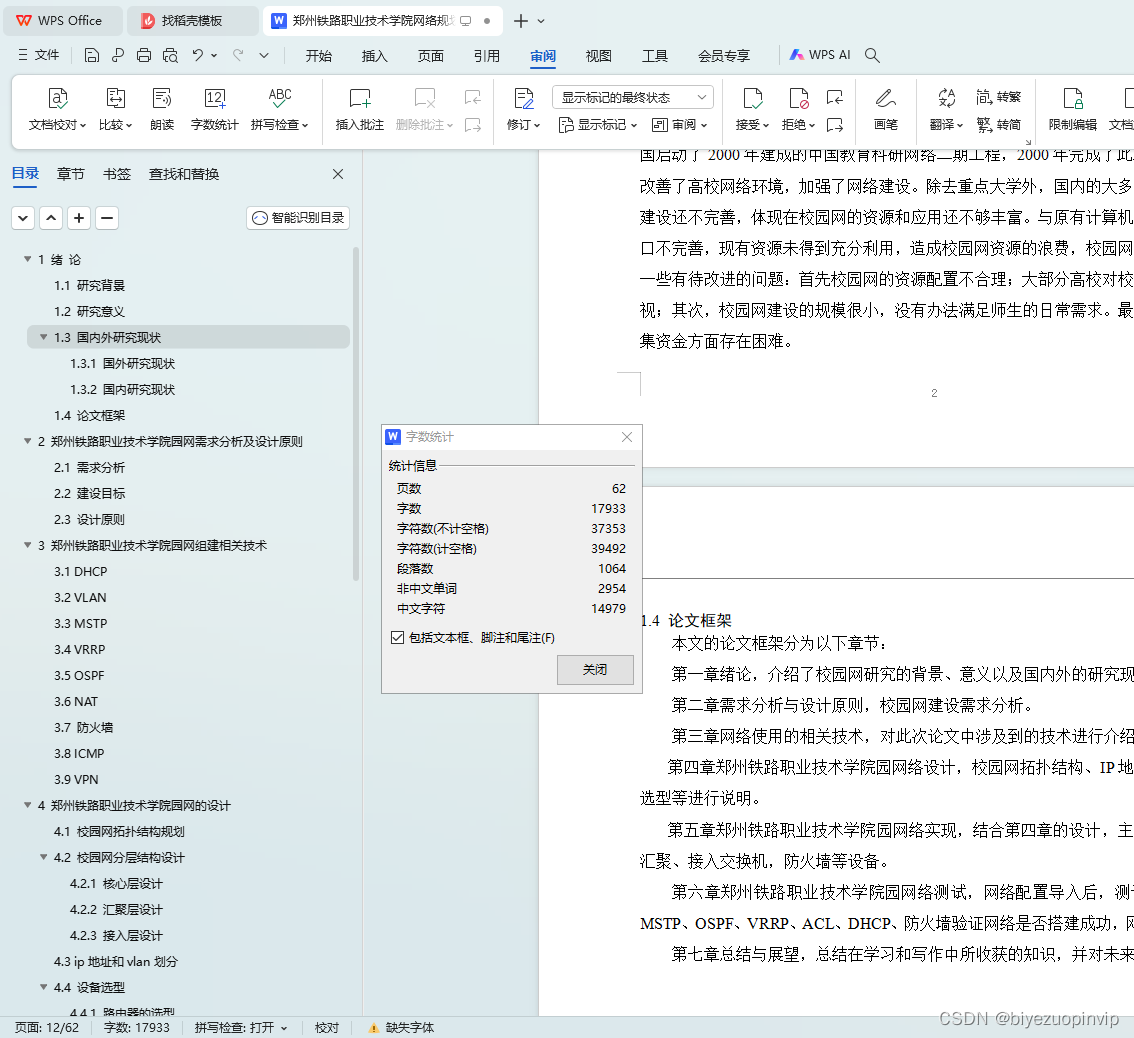Add a new tab with plus icon
This screenshot has height=1038, width=1134.
coord(521,21)
